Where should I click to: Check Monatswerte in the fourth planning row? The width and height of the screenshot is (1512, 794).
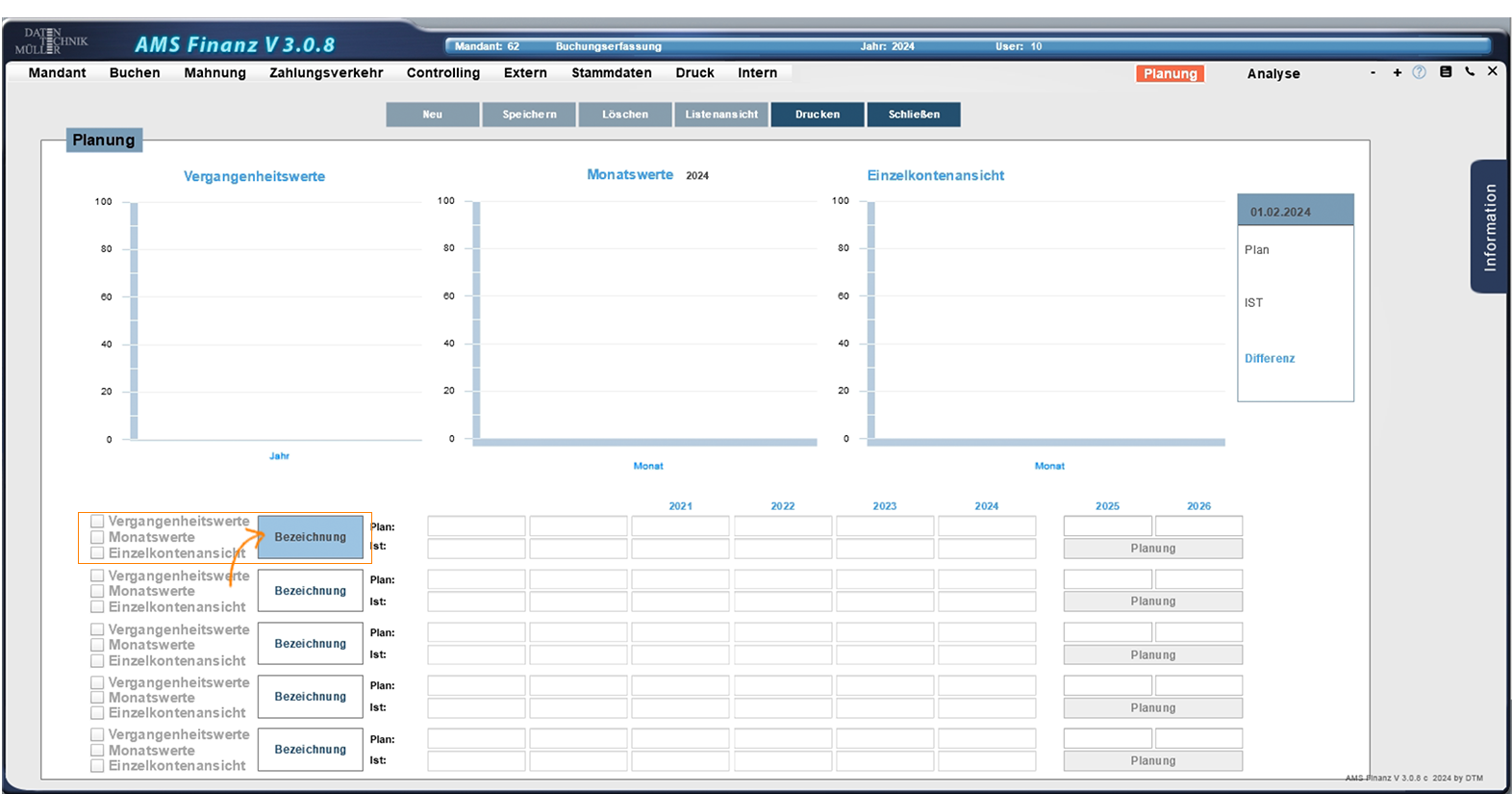click(97, 698)
